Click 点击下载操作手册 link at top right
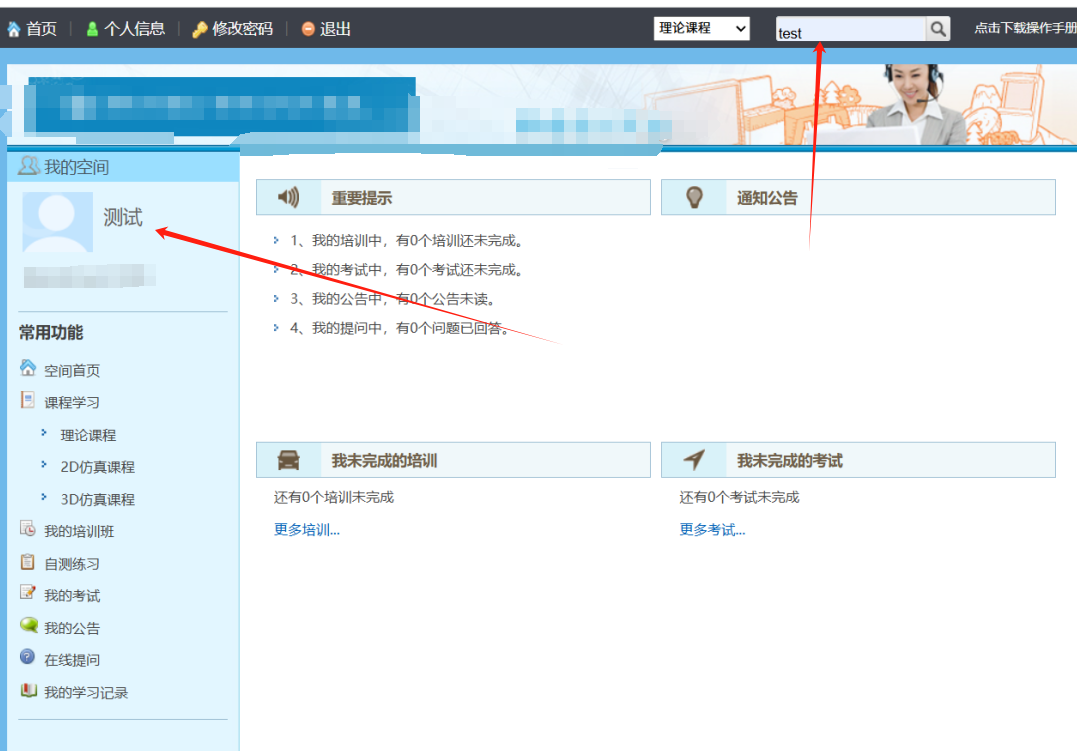 pos(1025,28)
